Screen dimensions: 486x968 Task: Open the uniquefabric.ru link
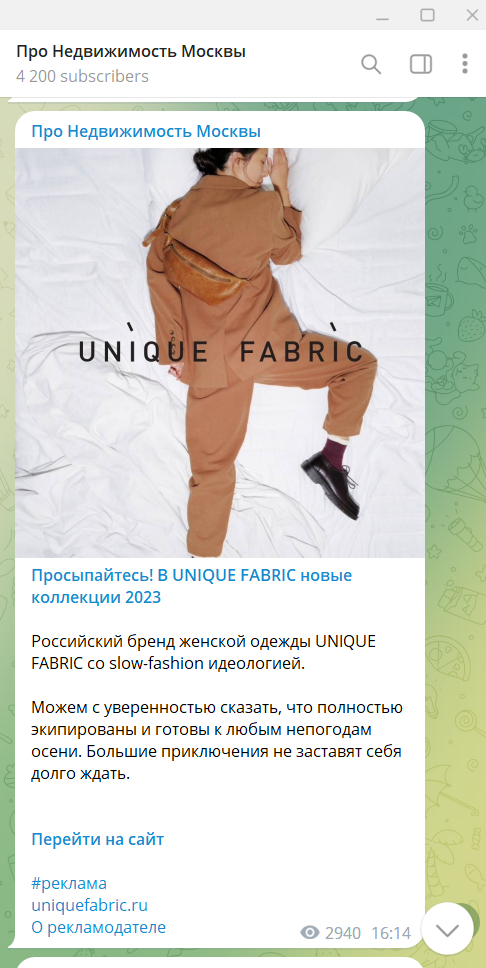click(x=90, y=906)
